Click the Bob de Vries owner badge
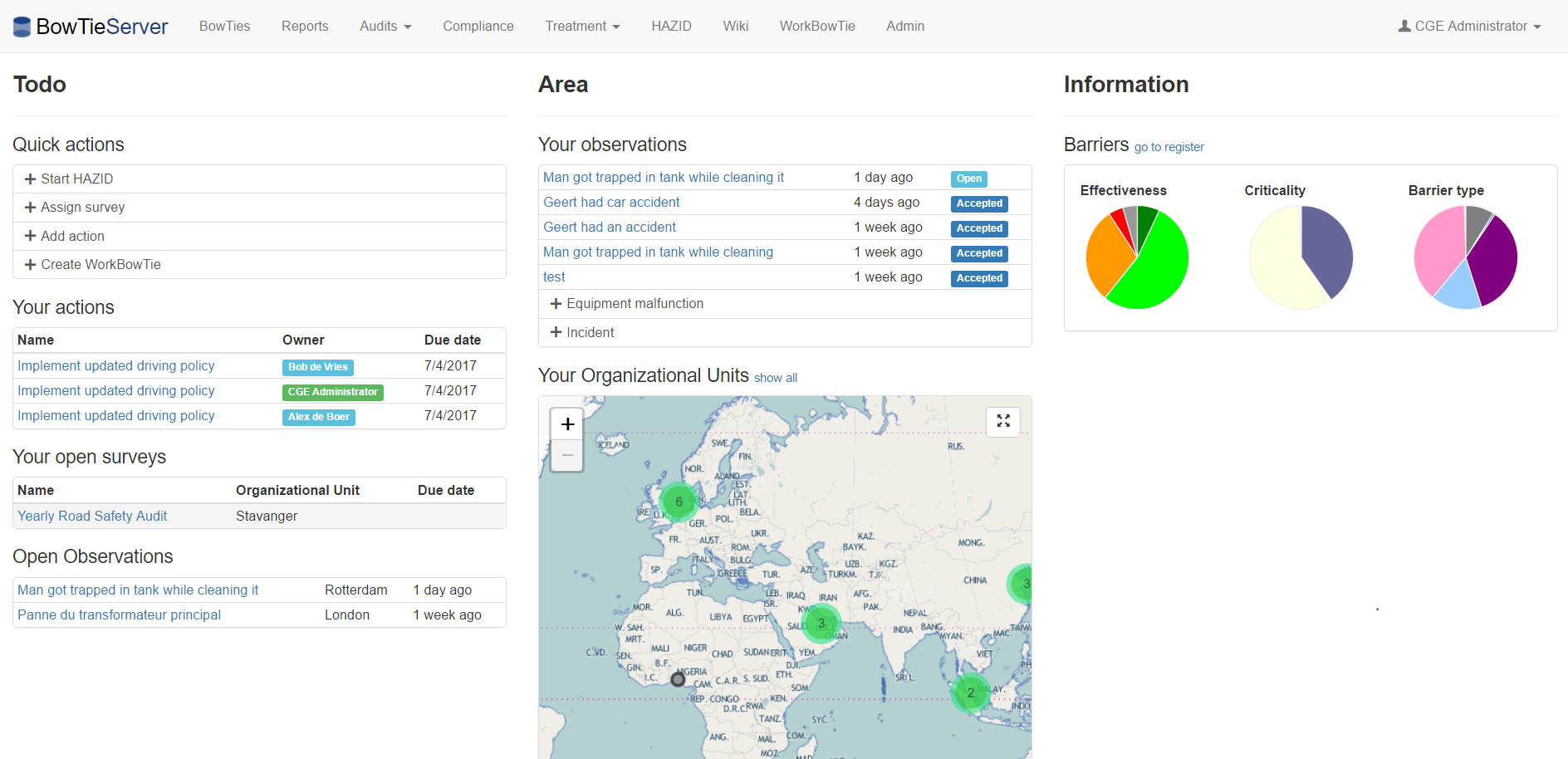1568x759 pixels. (x=317, y=367)
